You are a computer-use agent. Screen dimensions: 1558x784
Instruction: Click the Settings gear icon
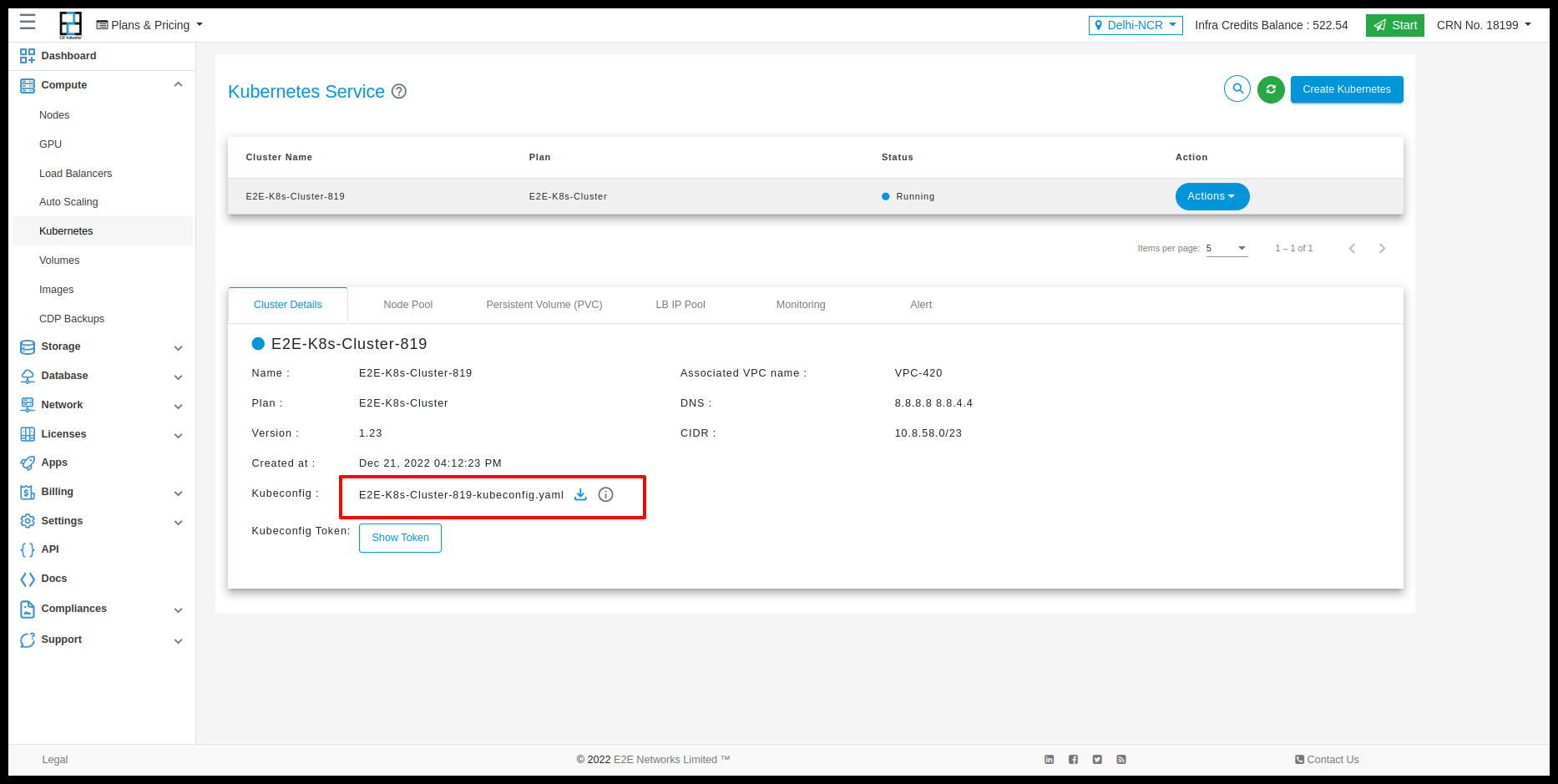coord(28,521)
